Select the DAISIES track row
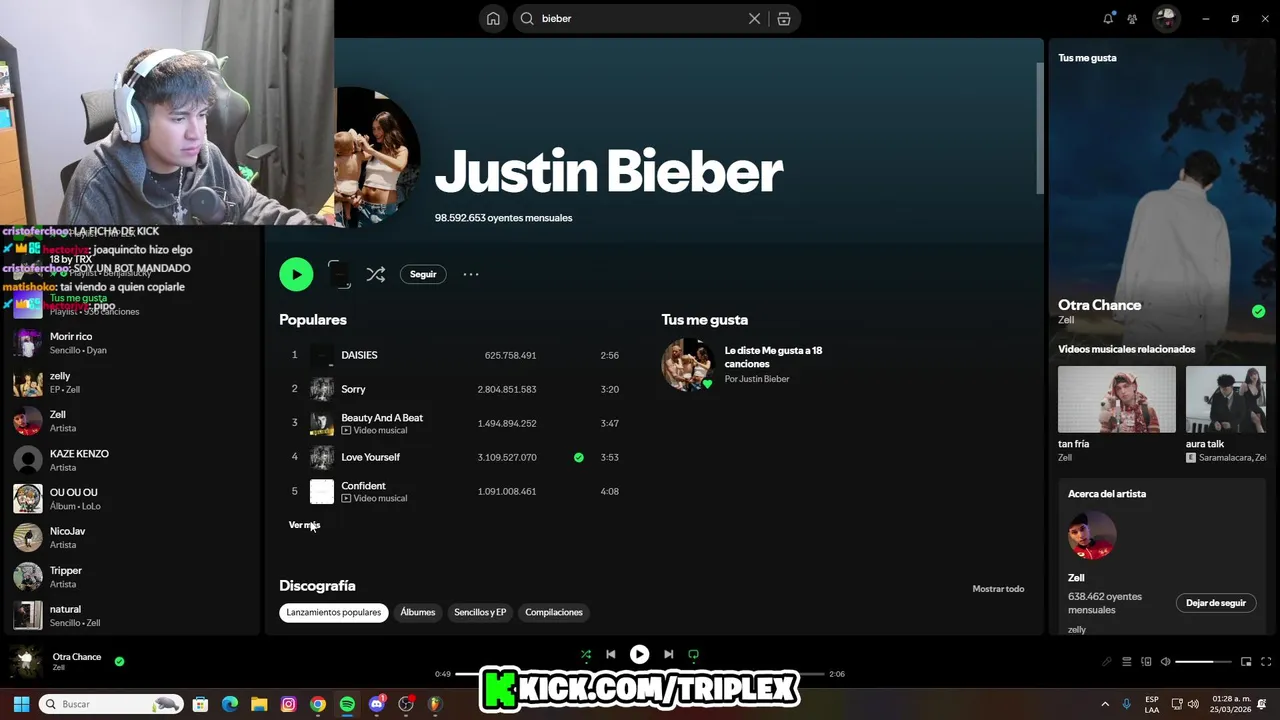 pyautogui.click(x=452, y=355)
